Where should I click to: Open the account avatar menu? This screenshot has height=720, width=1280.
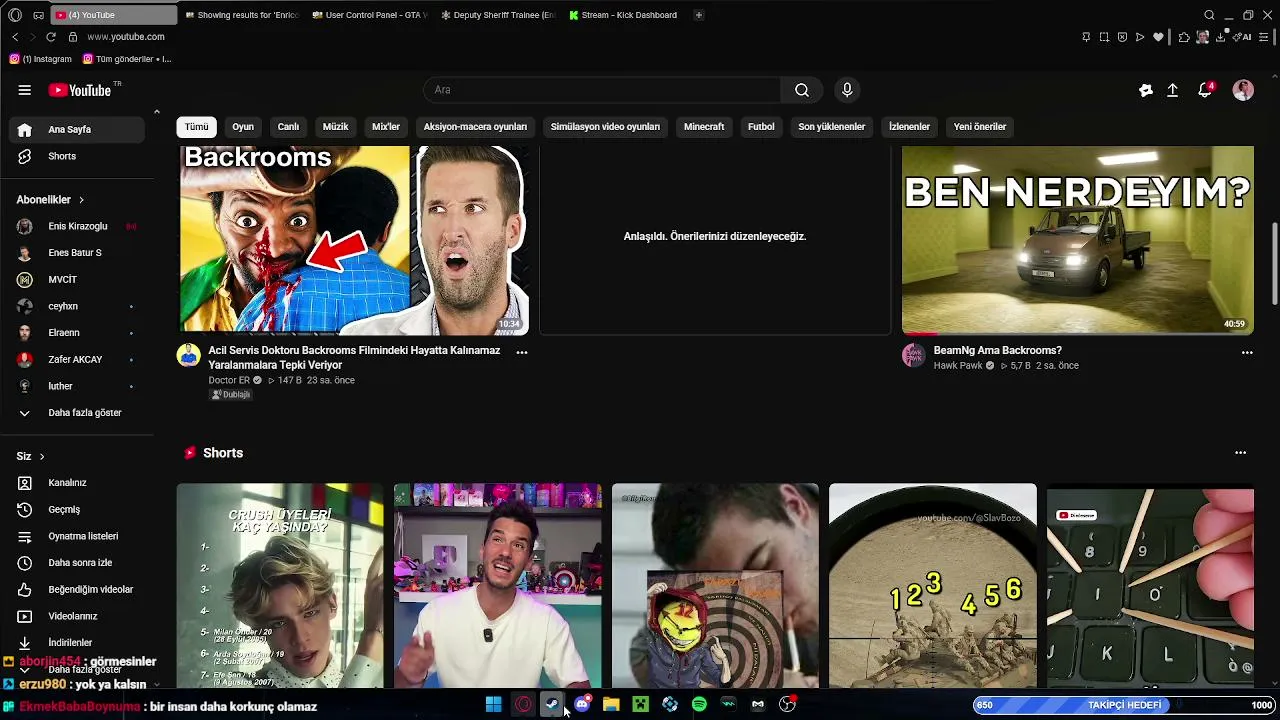(x=1243, y=90)
